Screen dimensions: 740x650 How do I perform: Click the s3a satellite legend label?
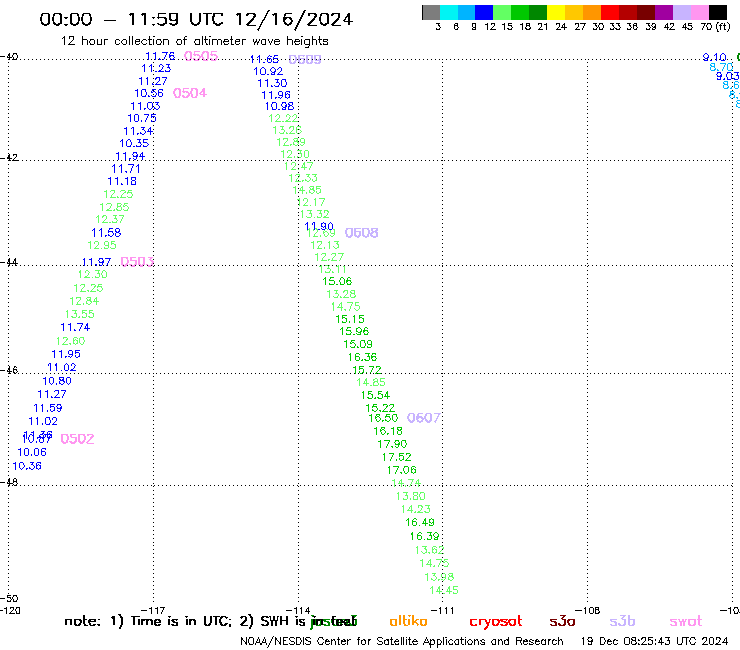562,621
